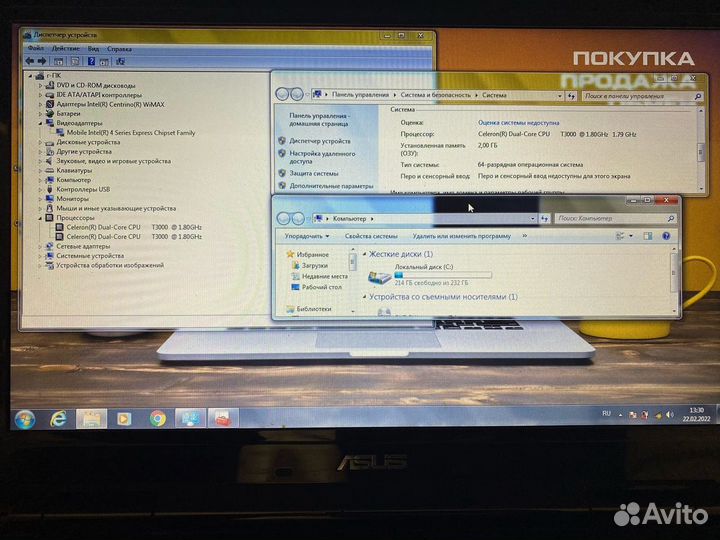
Task: Select the г-ПК root node
Action: [x=54, y=75]
